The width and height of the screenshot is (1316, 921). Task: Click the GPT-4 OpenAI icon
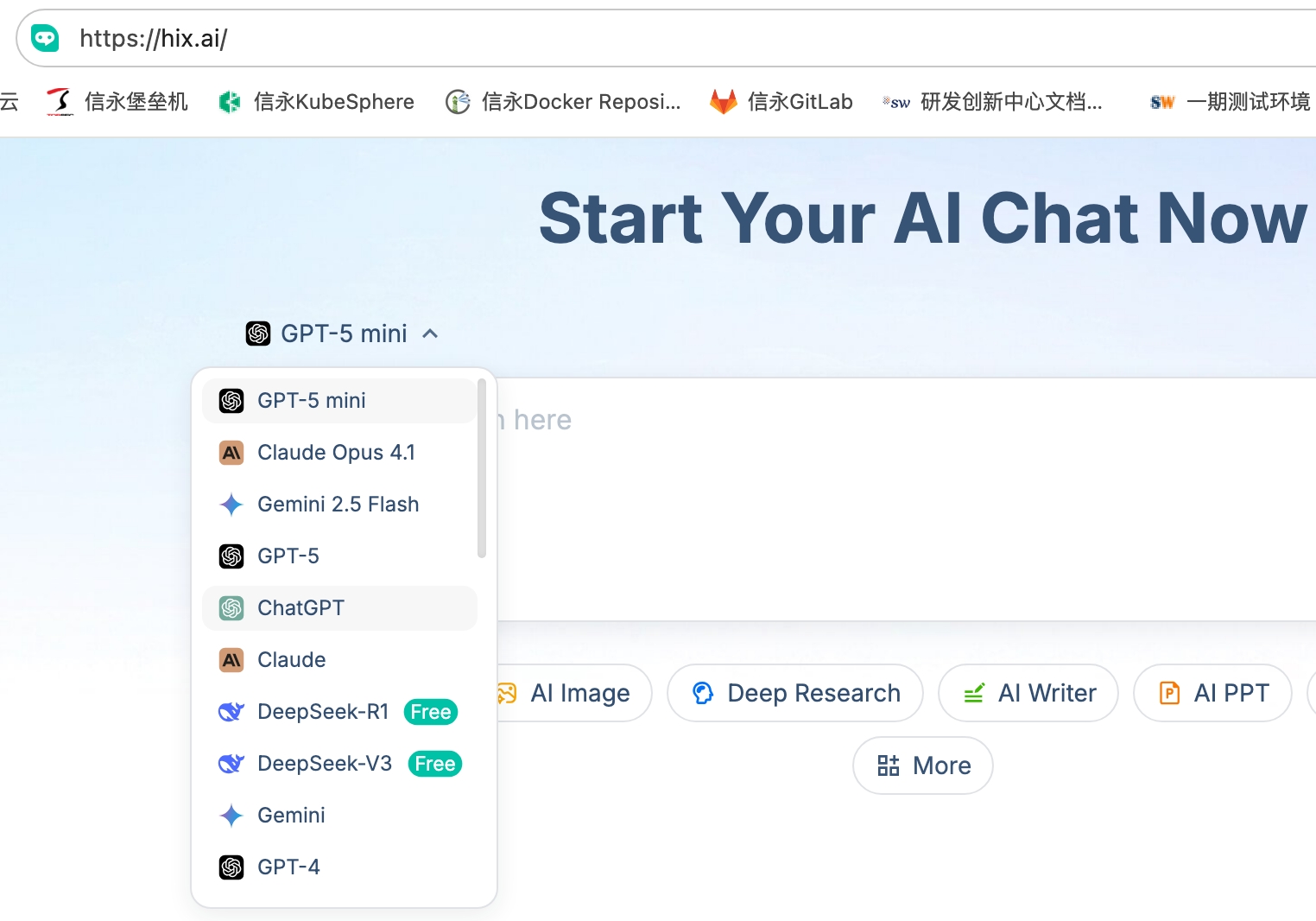coord(231,867)
